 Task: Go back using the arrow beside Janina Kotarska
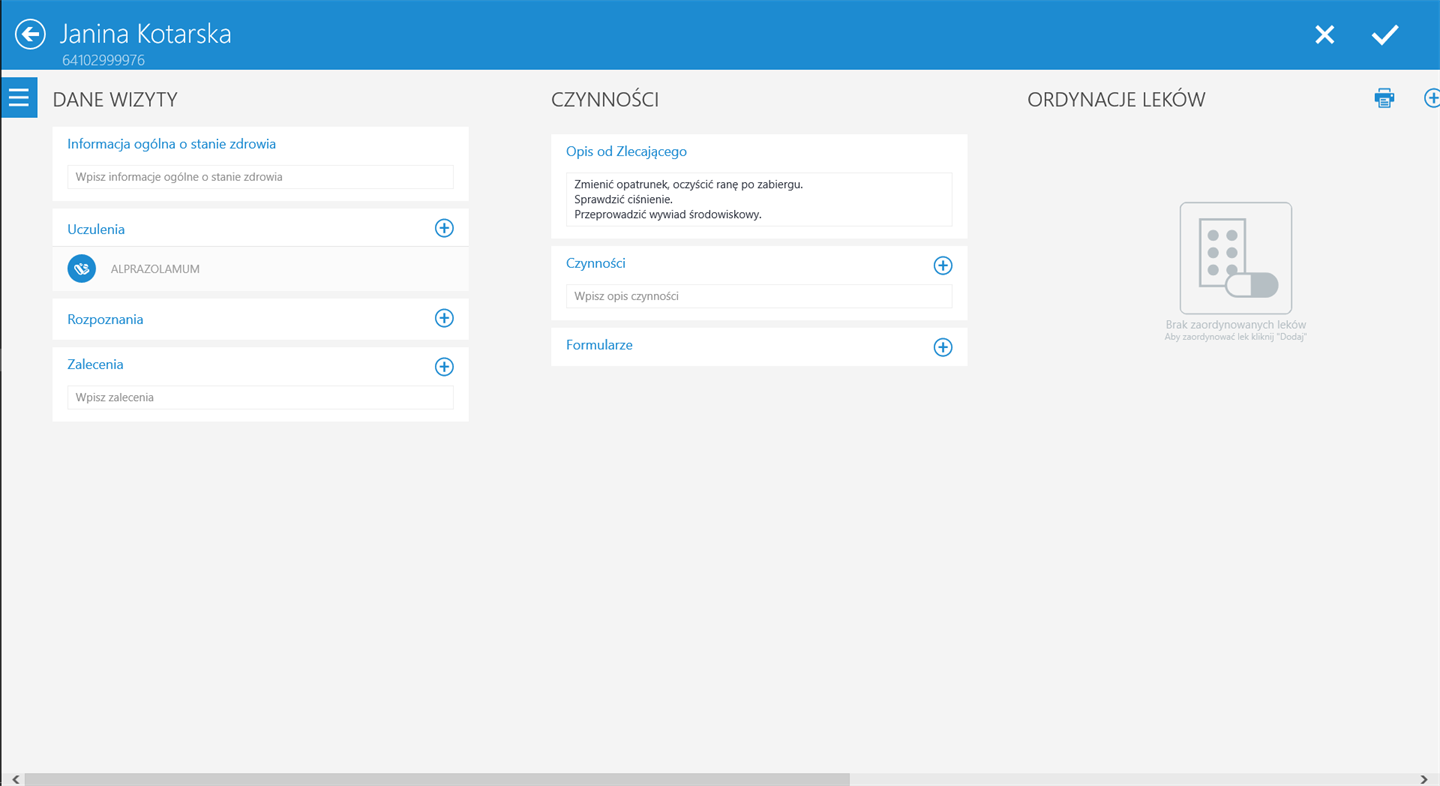[30, 34]
